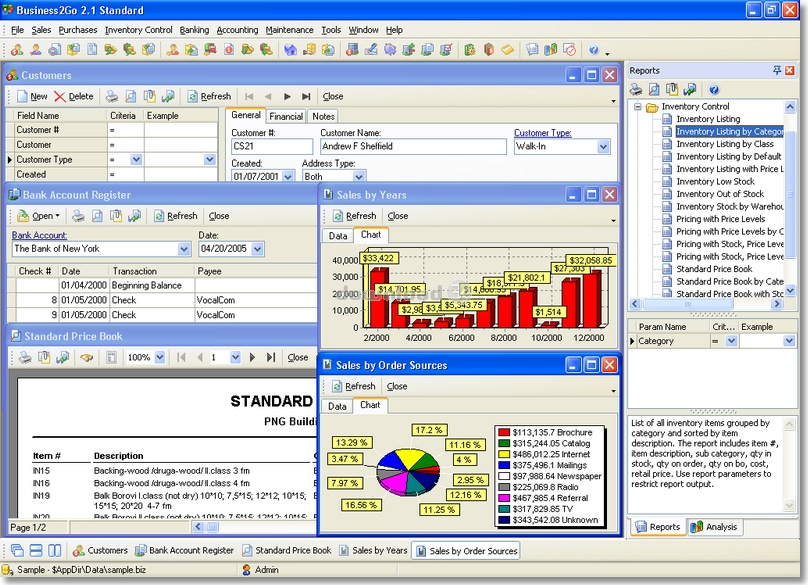The height and width of the screenshot is (585, 808).
Task: Switch to Data tab in Sales by Years
Action: 338,236
